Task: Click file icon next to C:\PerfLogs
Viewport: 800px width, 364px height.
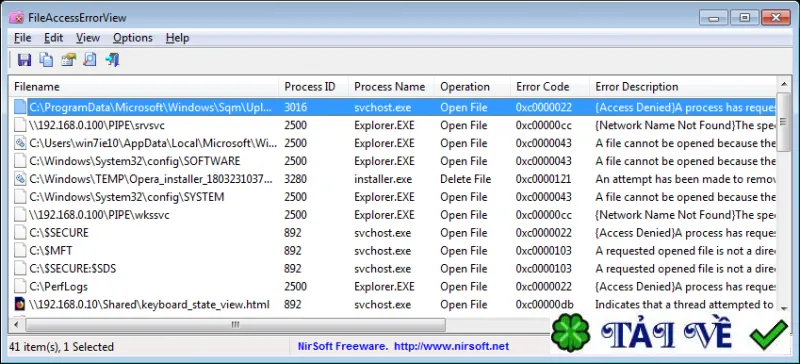Action: [20, 286]
